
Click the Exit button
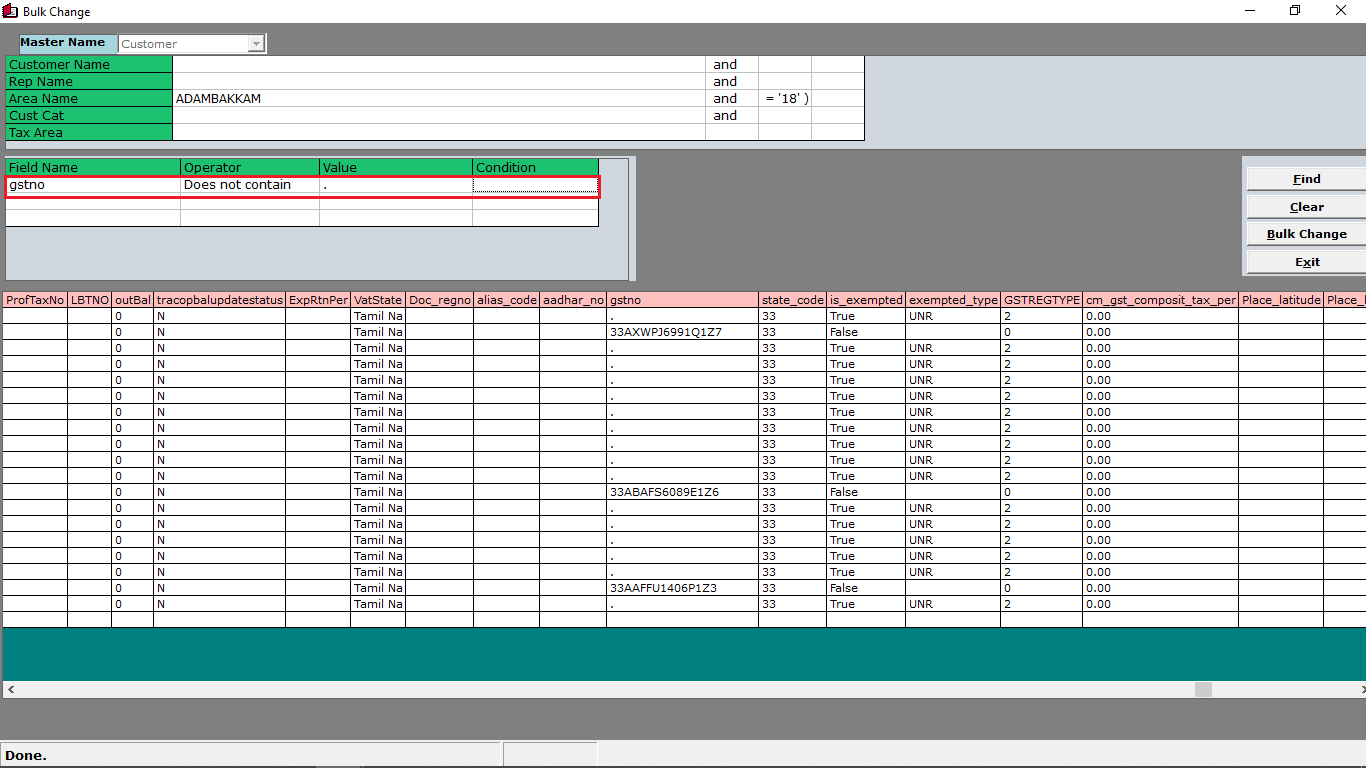point(1306,262)
